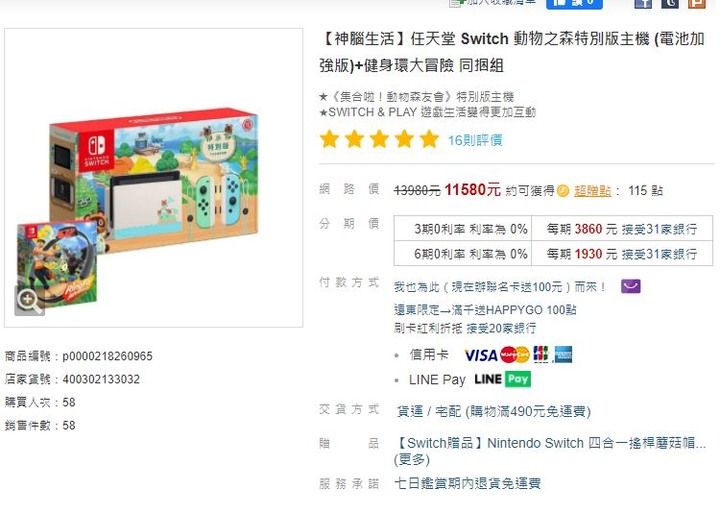Click the HAPPYGO 100點 promotion link
This screenshot has width=720, height=514.
485,310
